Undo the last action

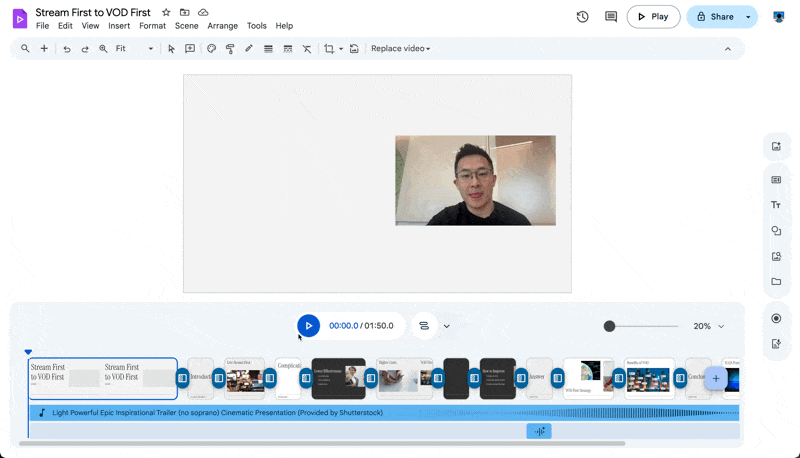click(67, 49)
